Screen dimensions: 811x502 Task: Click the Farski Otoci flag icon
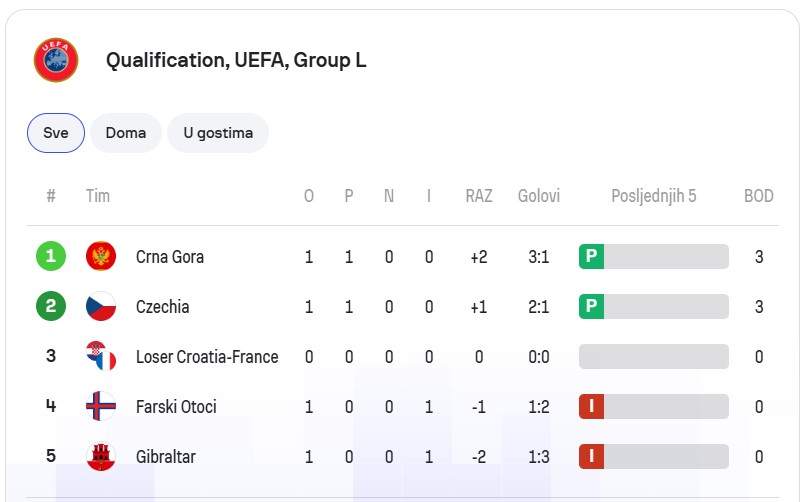pyautogui.click(x=101, y=406)
